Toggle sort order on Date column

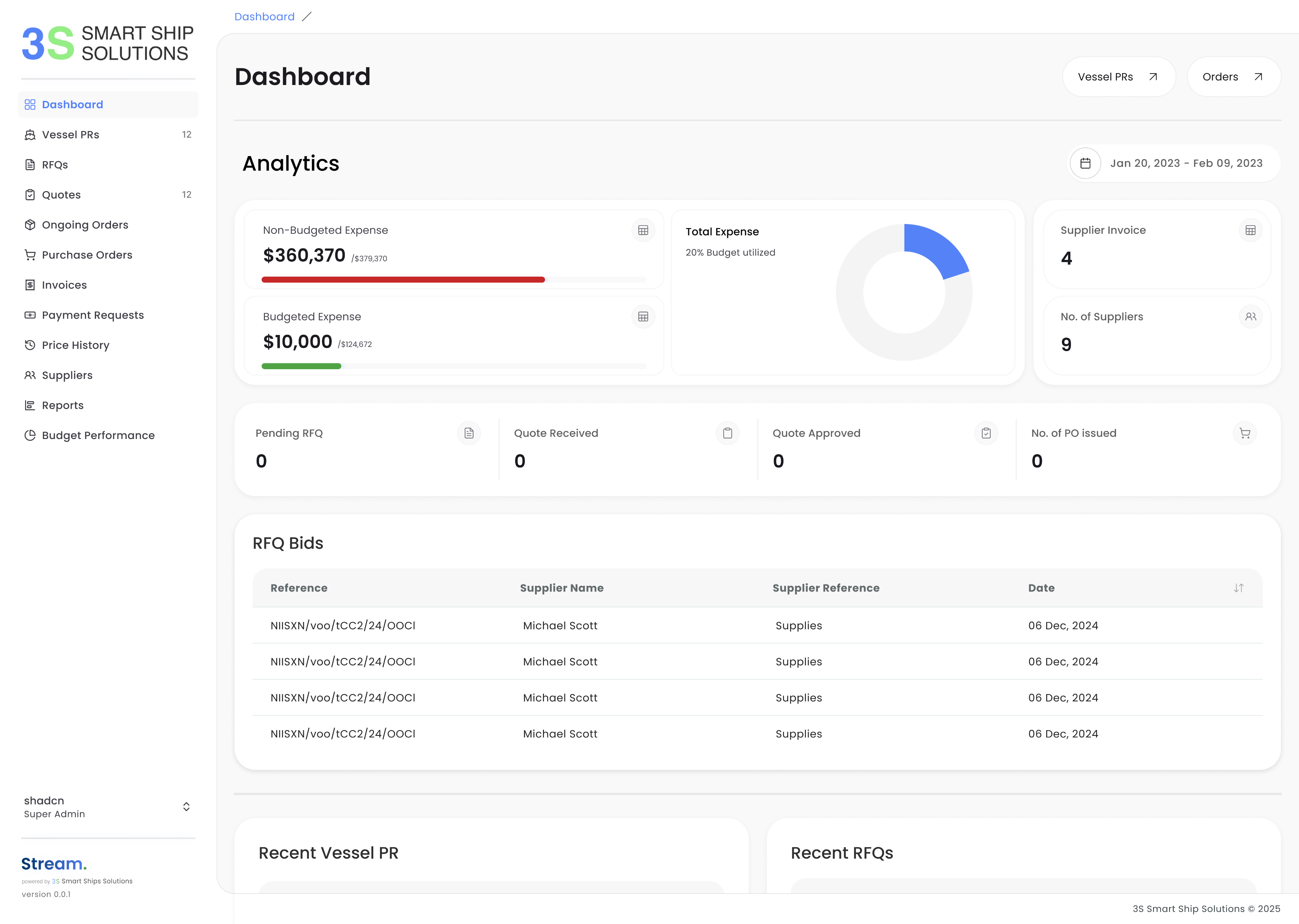pos(1238,588)
